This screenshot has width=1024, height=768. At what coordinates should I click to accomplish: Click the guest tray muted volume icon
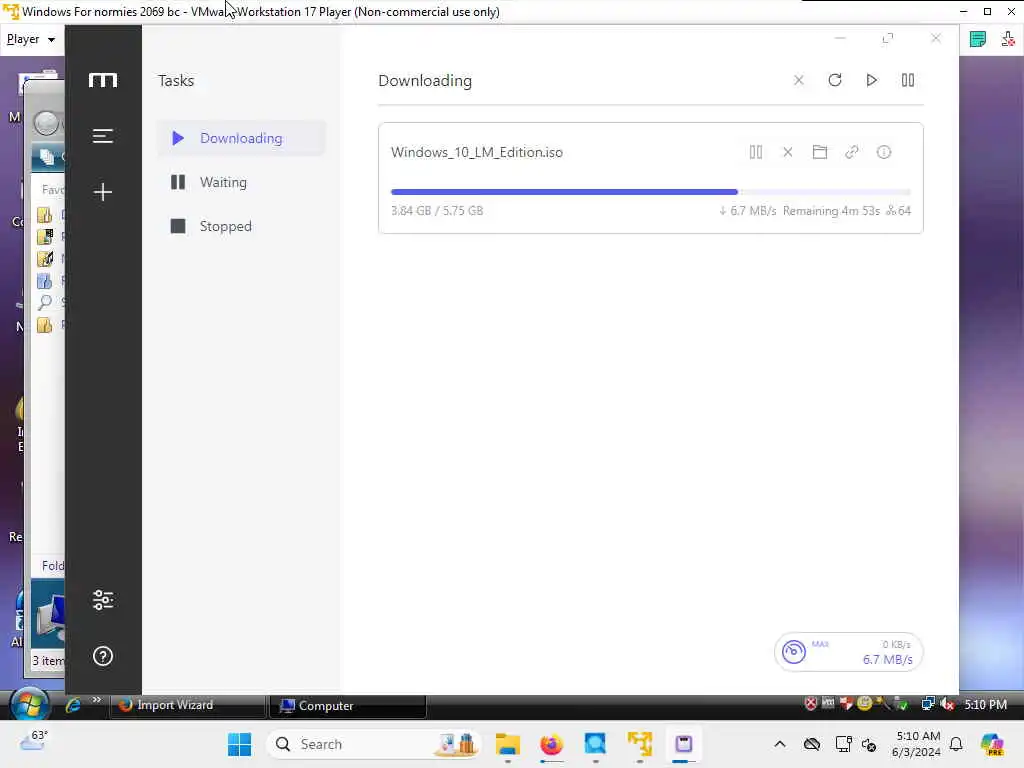tap(948, 704)
